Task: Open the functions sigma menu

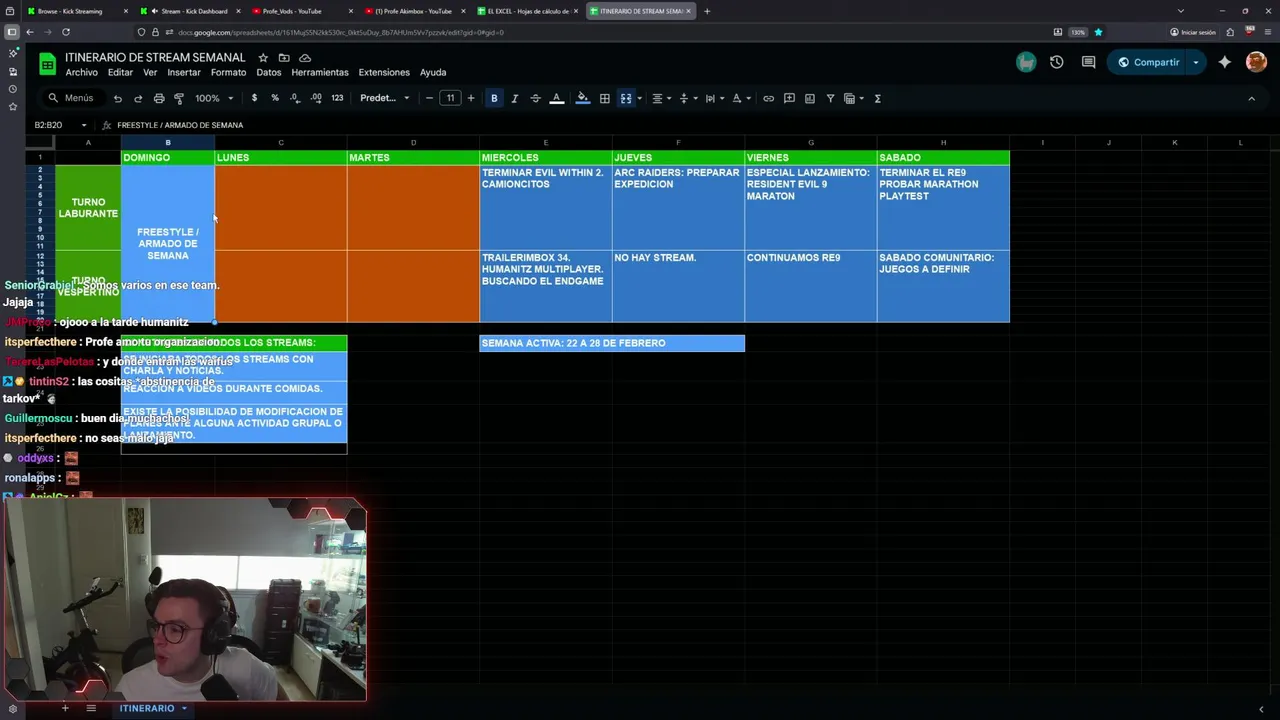Action: click(877, 98)
